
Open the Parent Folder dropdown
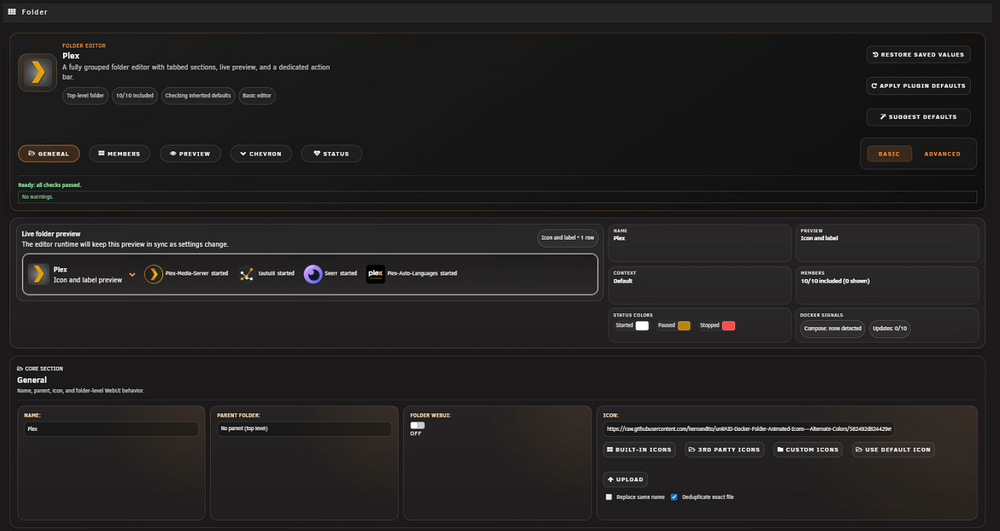coord(304,428)
